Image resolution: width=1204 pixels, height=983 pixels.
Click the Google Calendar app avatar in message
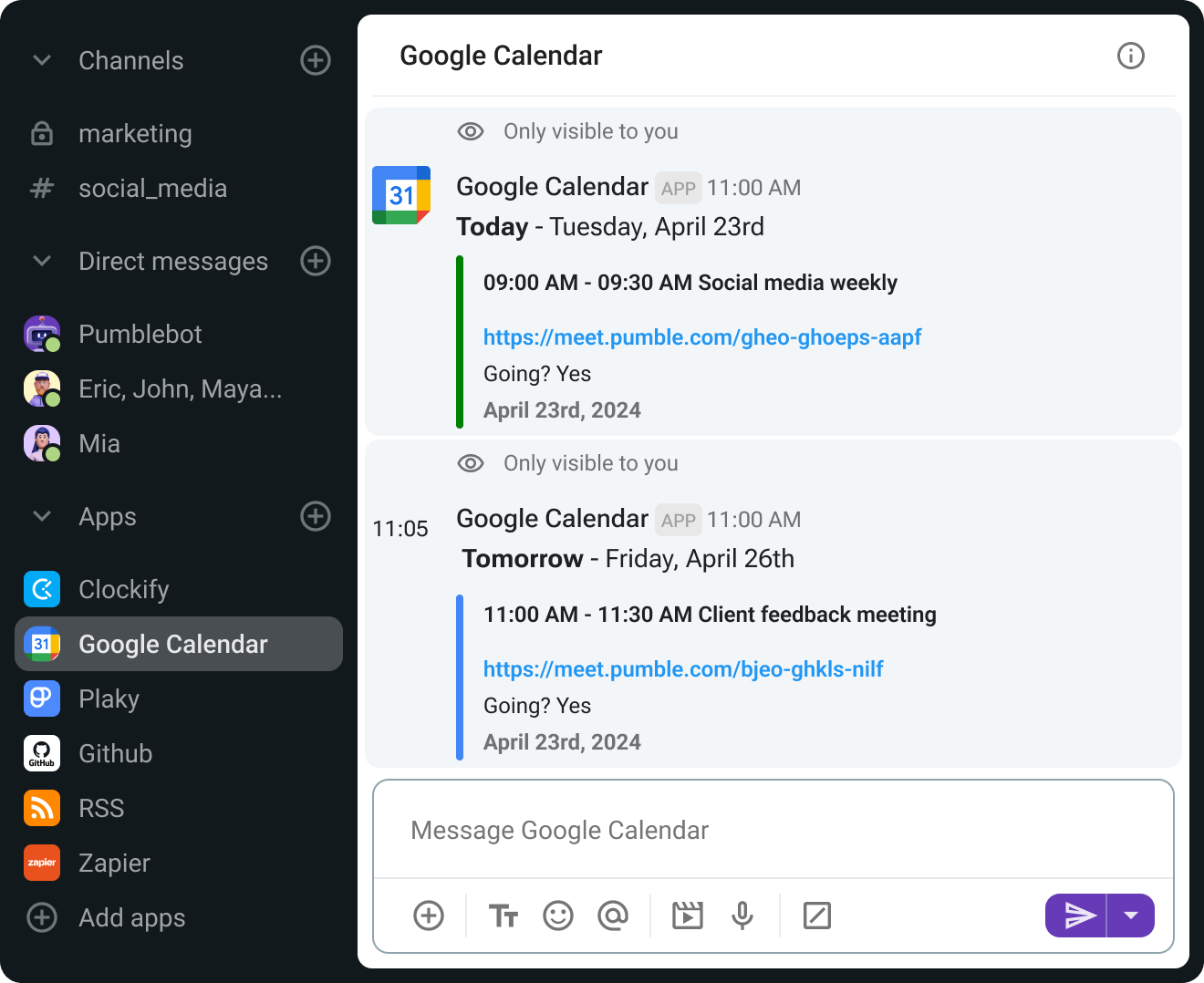point(401,195)
